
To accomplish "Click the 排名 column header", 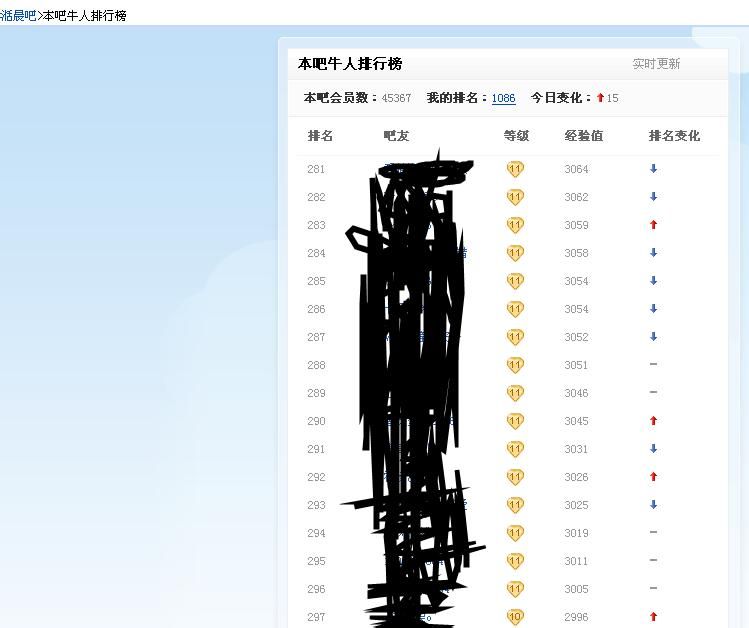I will tap(320, 136).
